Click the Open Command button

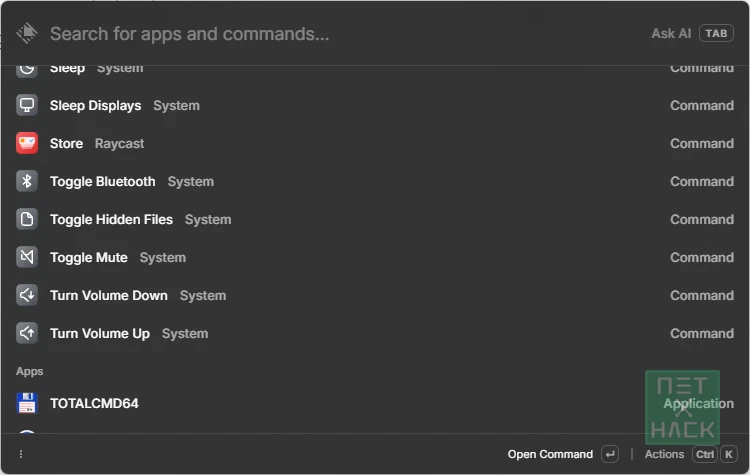(x=550, y=454)
